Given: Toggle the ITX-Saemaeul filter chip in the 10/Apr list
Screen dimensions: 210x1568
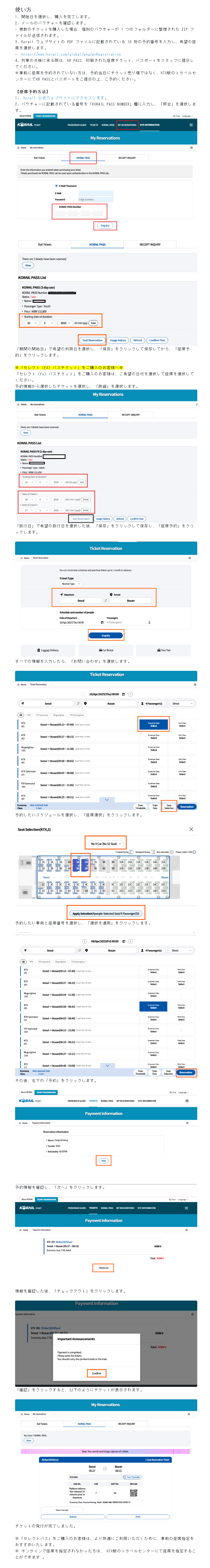Looking at the screenshot, I should coord(42,715).
